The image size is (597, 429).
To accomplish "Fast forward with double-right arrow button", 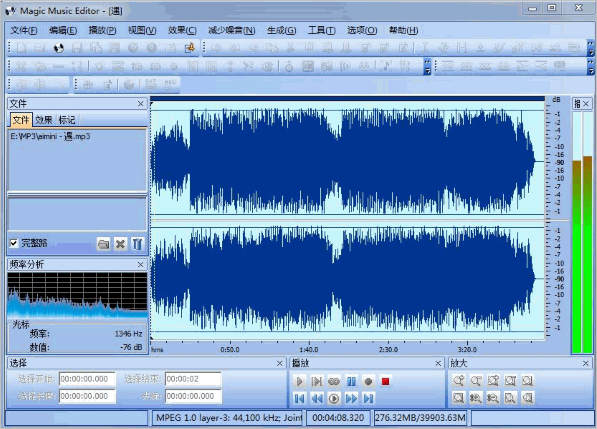I will (351, 399).
